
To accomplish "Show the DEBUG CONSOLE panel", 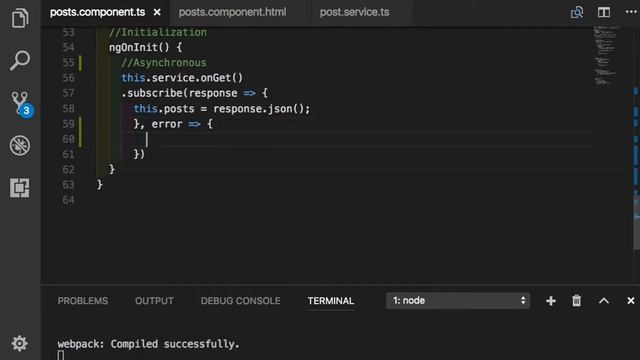I will tap(240, 301).
